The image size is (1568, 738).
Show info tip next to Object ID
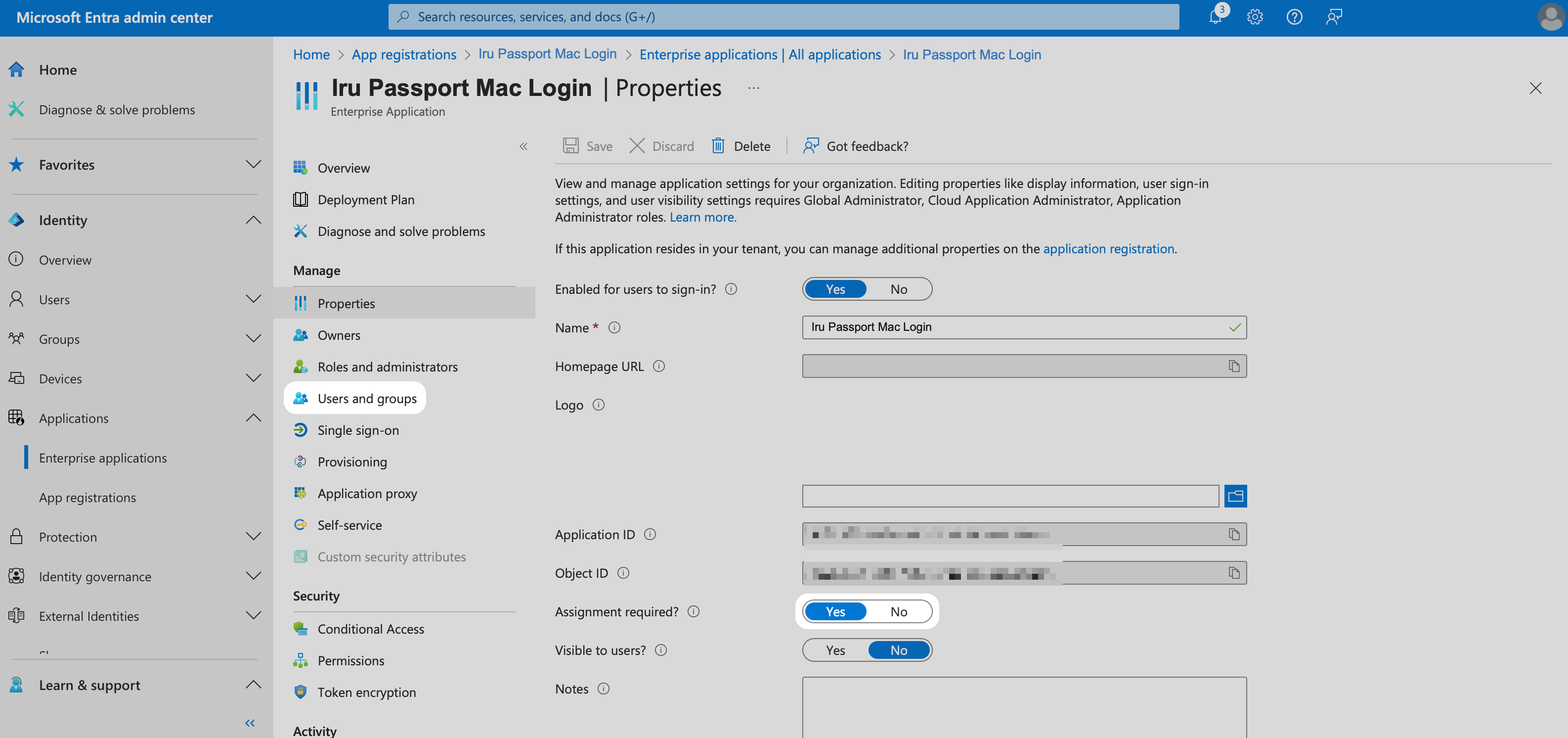tap(623, 573)
